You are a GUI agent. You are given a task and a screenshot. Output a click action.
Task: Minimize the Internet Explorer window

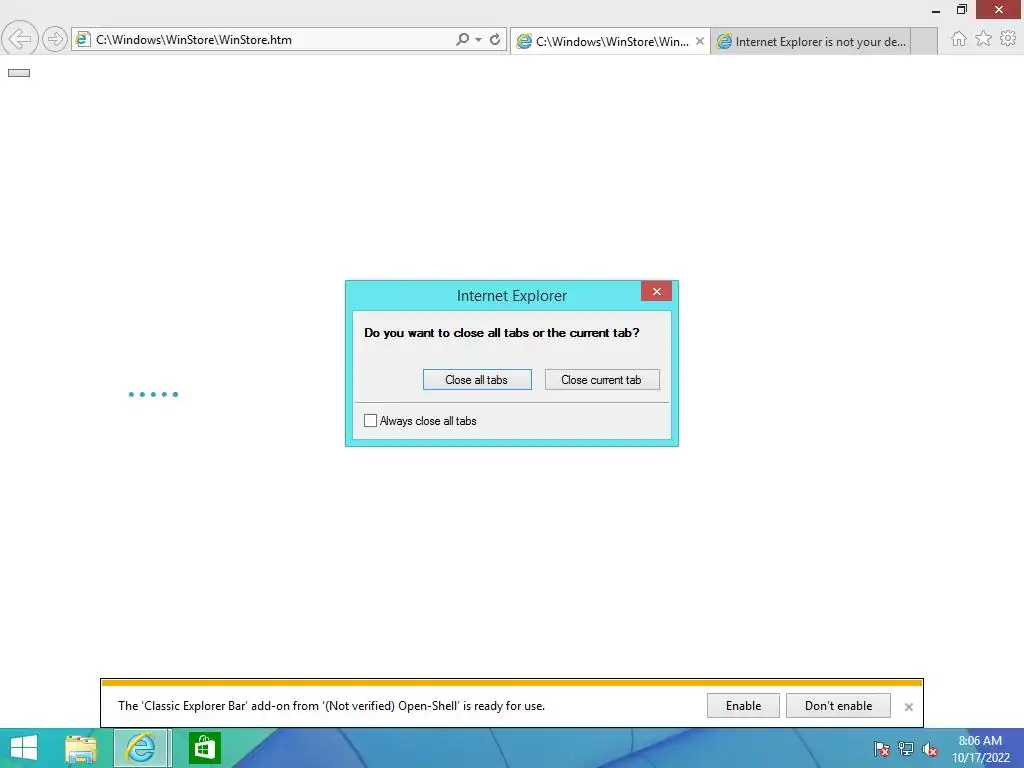[x=935, y=10]
